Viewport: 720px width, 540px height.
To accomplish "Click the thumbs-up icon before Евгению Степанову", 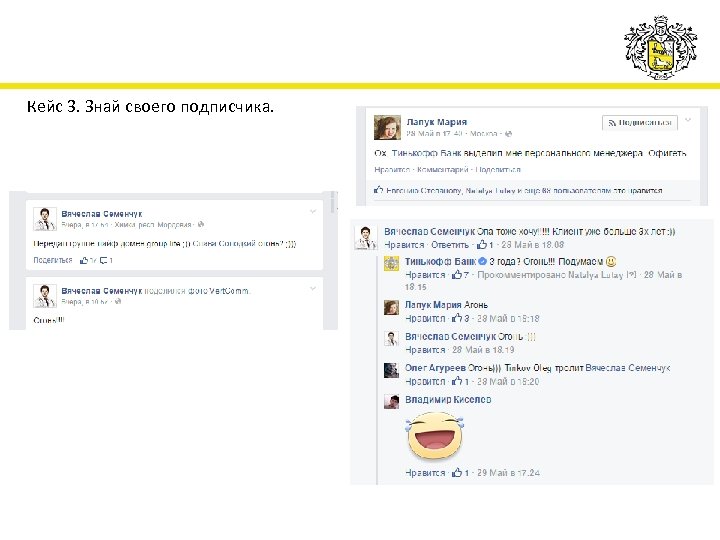I will [x=378, y=190].
